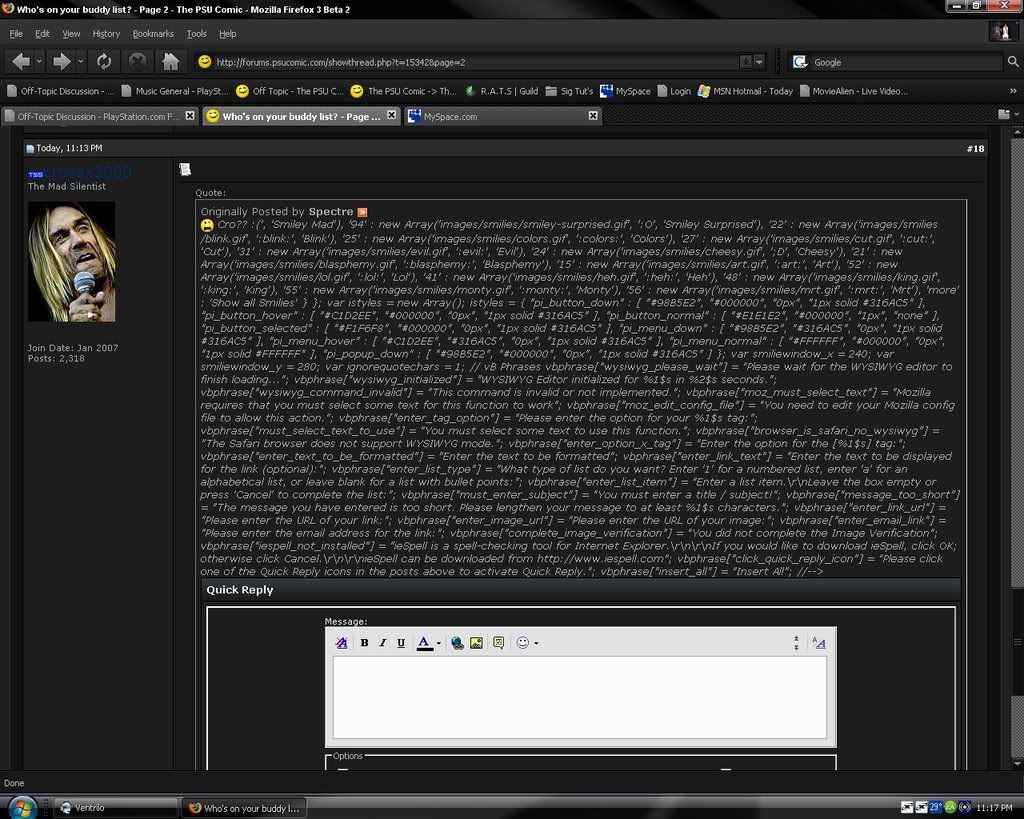The image size is (1024, 819).
Task: Close the MySpace.com tab
Action: (593, 116)
